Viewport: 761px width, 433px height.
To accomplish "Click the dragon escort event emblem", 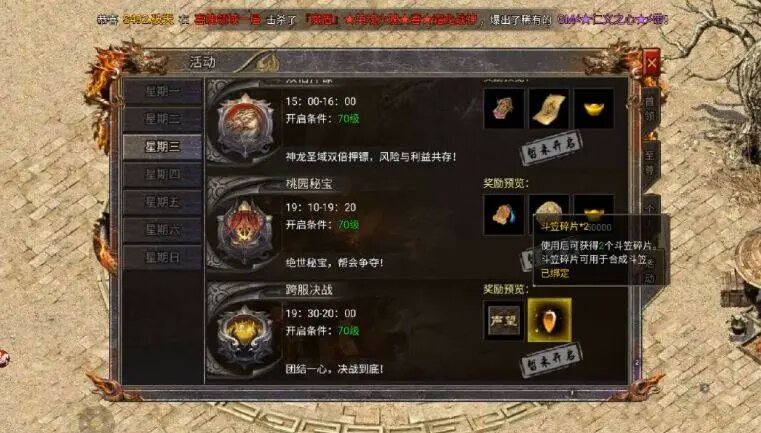I will tap(245, 125).
